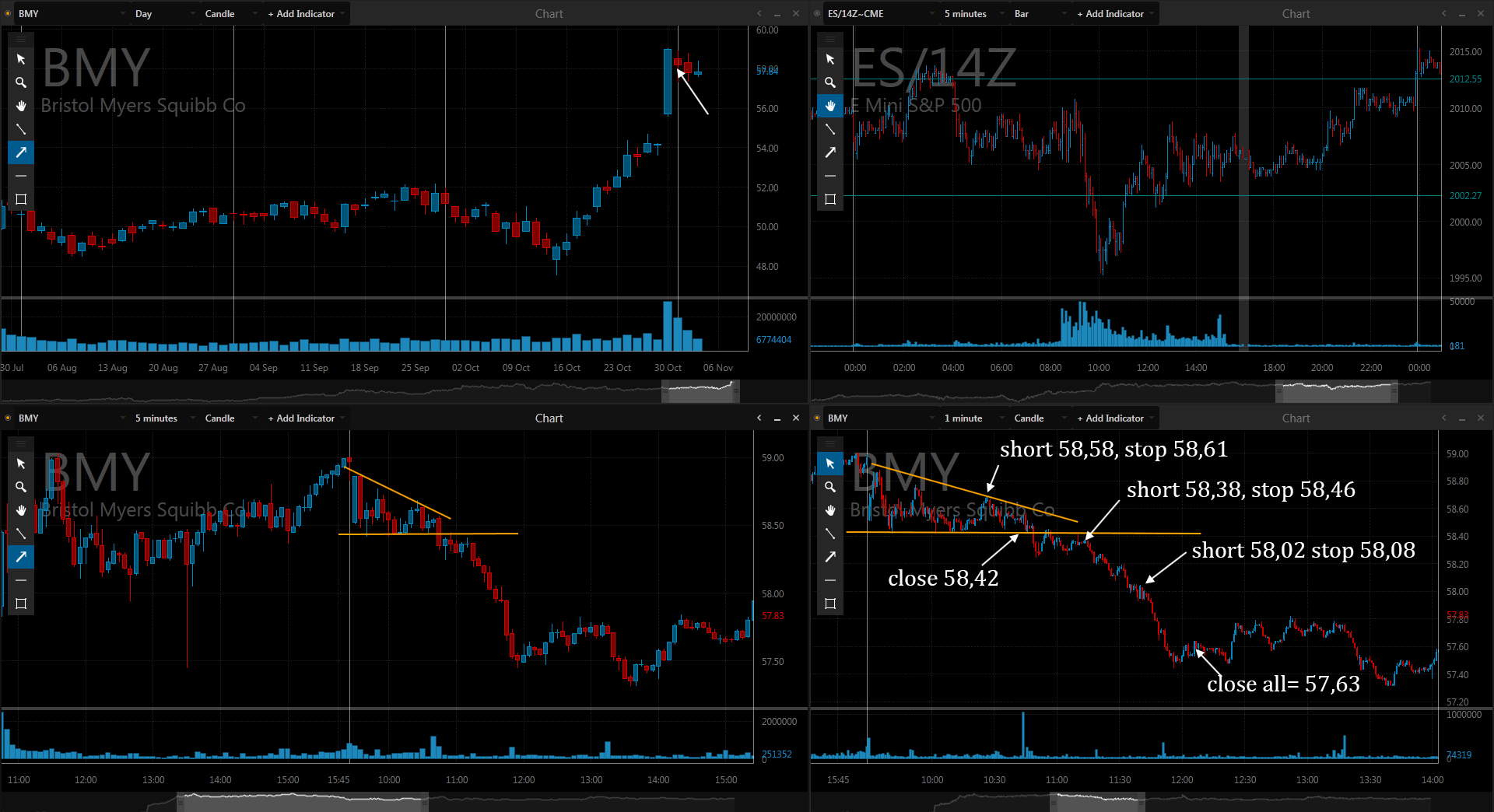Select the rectangle tool in BMY 5 minutes chart
This screenshot has width=1494, height=812.
[21, 604]
